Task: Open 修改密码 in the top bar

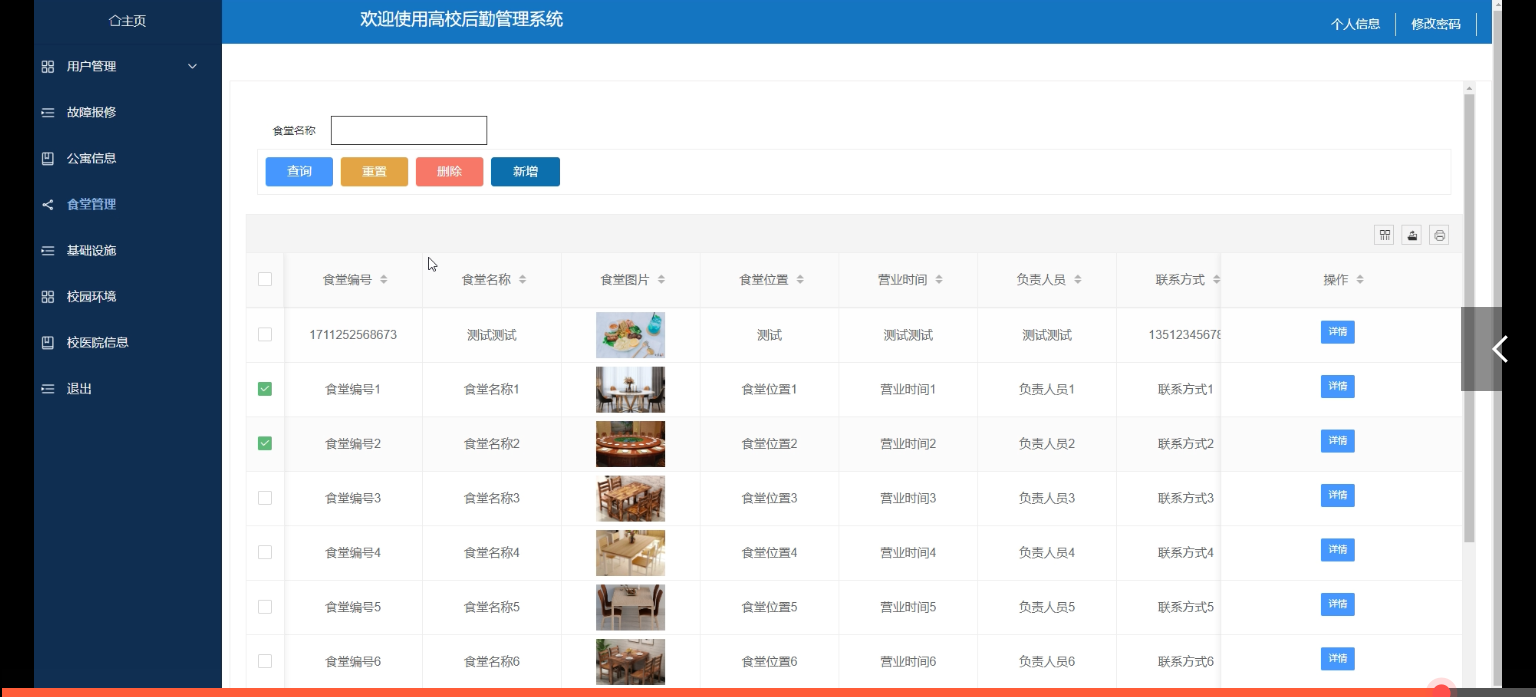Action: (1436, 24)
